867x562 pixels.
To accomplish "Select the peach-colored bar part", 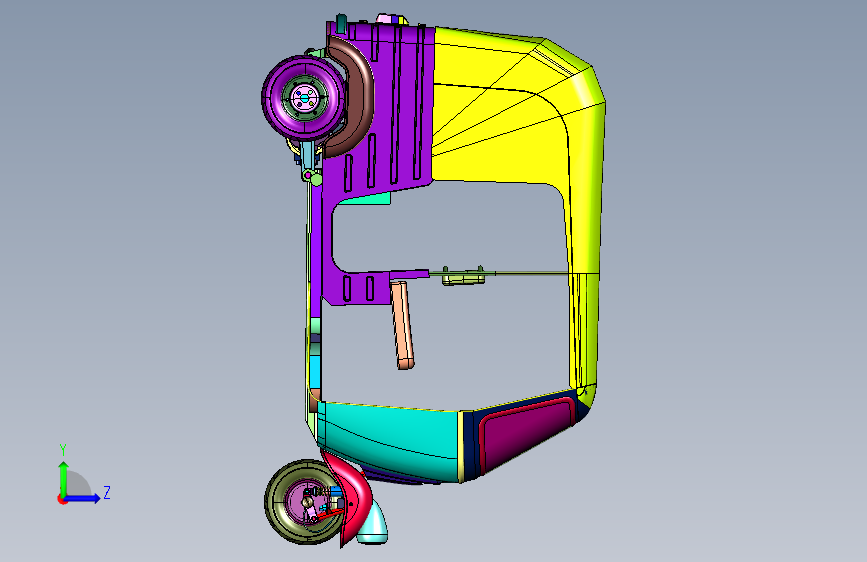I will 403,325.
